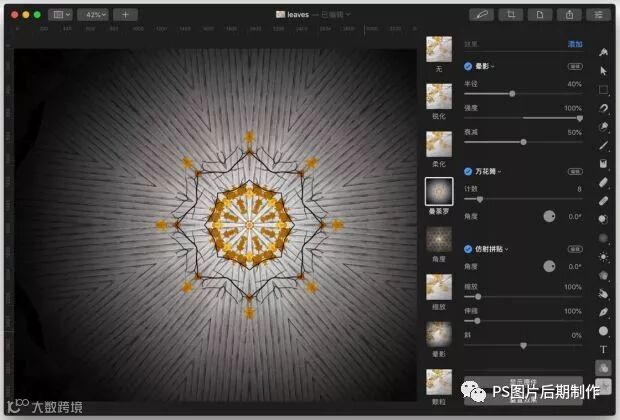Click the 显示原件 button
This screenshot has height=420, width=620.
coord(523,382)
